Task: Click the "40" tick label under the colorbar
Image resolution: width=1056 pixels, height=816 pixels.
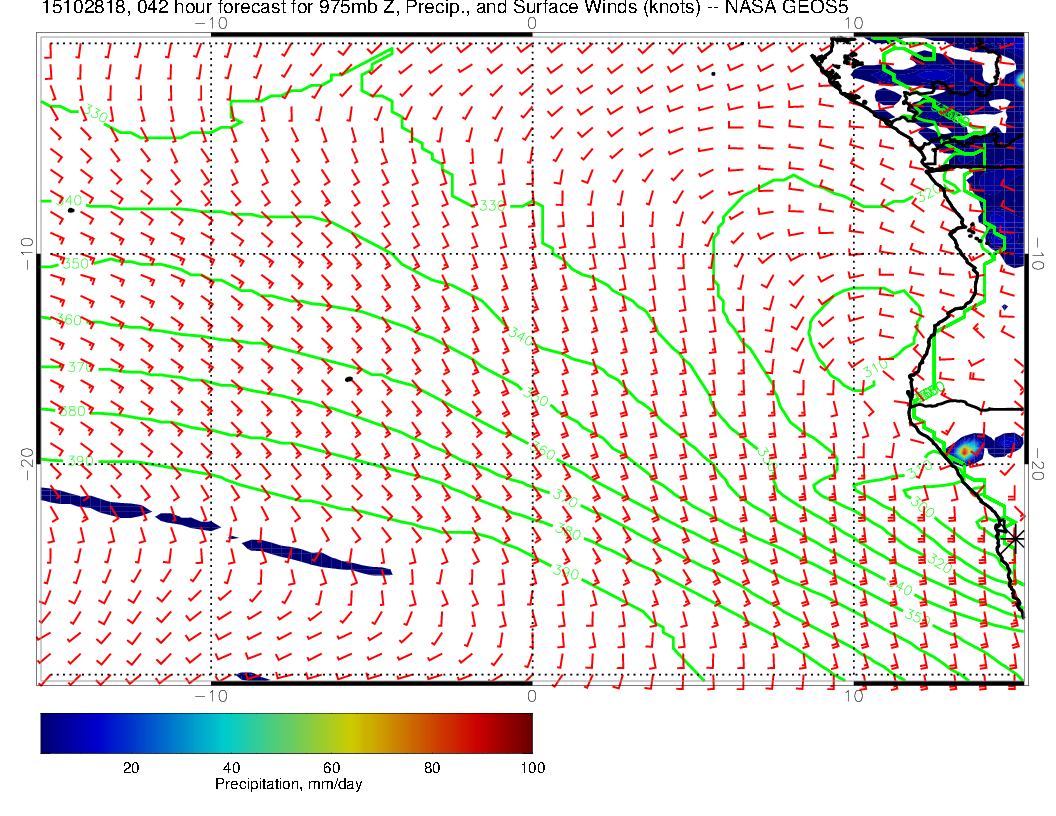Action: pos(231,768)
